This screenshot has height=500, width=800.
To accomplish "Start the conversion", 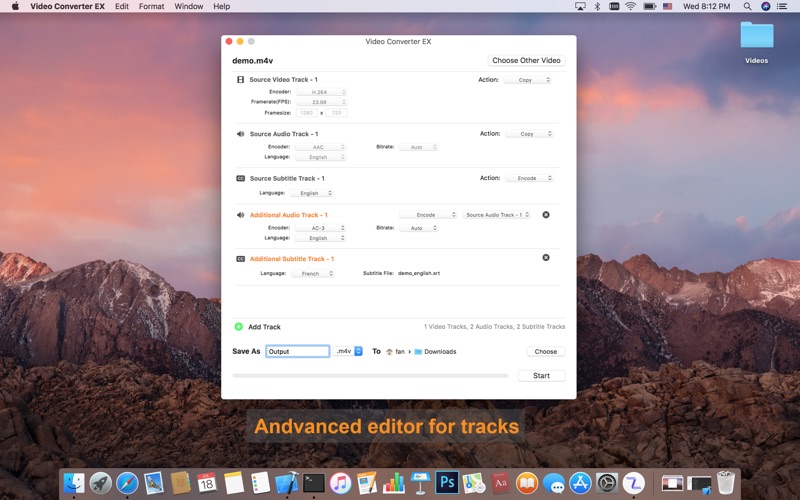I will point(541,376).
